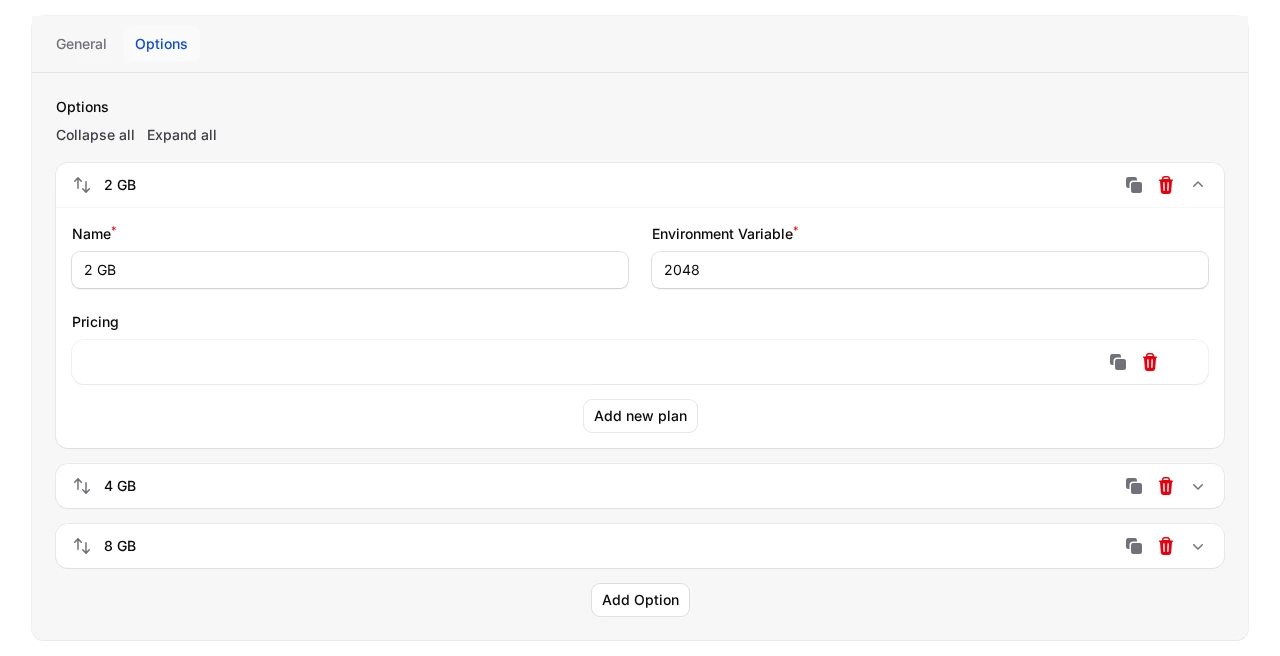Viewport: 1280px width, 656px height.
Task: Duplicate the 8 GB option
Action: [x=1134, y=546]
